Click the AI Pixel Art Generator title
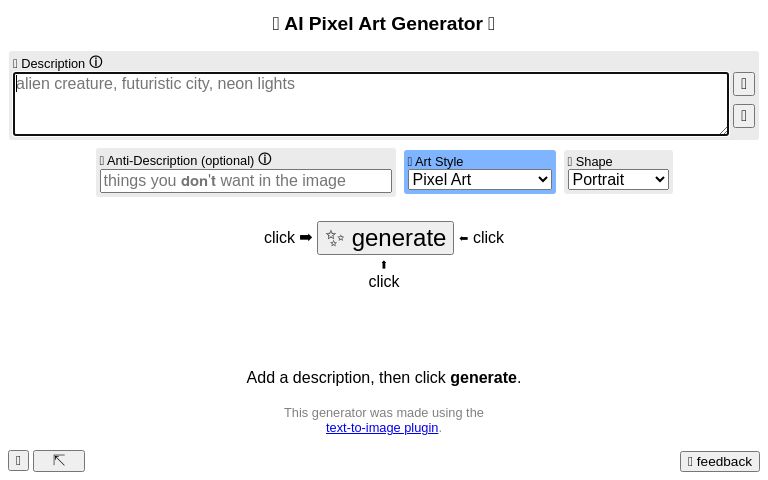The image size is (768, 480). [384, 24]
